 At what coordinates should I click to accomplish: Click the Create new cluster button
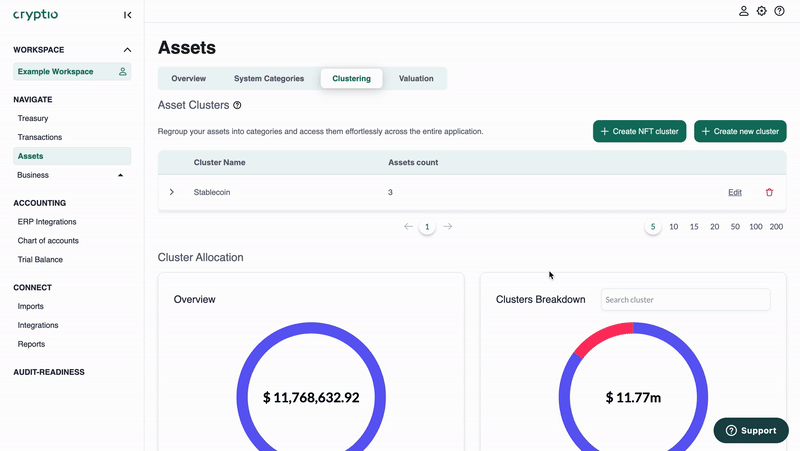pyautogui.click(x=740, y=131)
